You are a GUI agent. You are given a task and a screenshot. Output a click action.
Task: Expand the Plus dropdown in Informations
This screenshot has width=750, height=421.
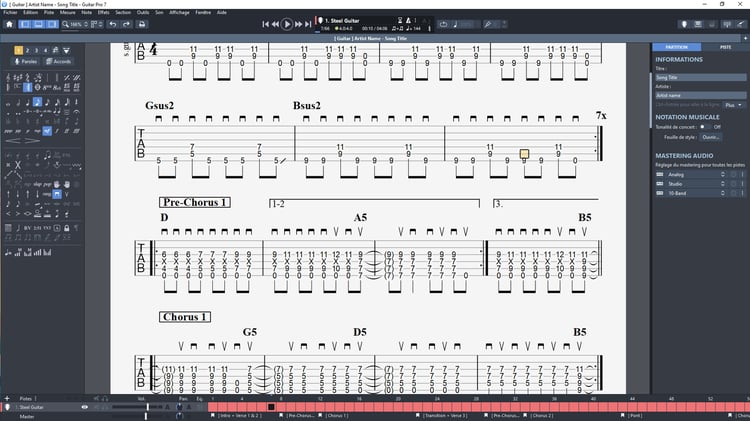tap(733, 105)
